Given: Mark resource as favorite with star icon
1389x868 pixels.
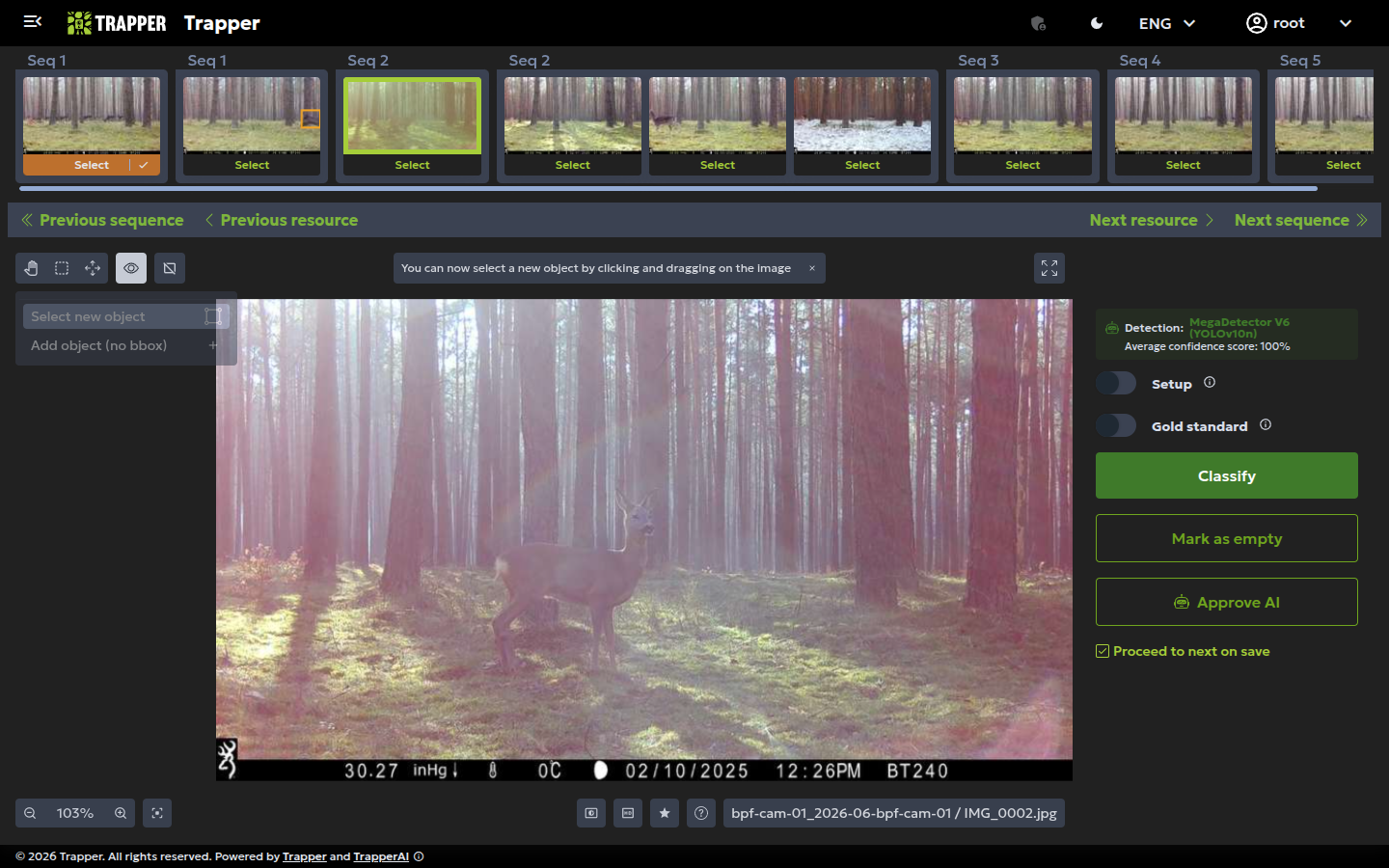Looking at the screenshot, I should click(665, 813).
